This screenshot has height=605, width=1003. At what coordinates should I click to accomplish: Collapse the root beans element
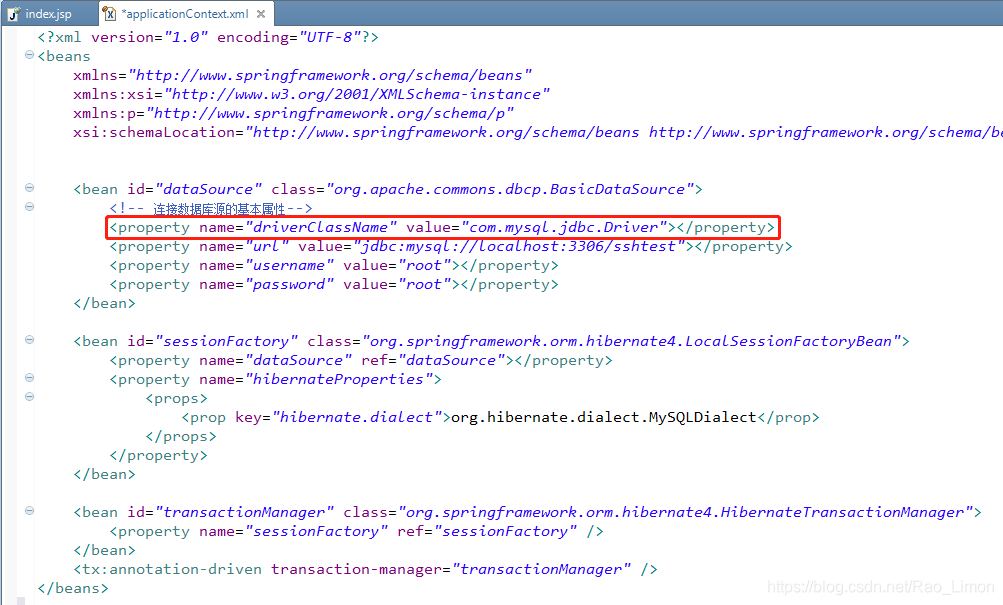(29, 55)
